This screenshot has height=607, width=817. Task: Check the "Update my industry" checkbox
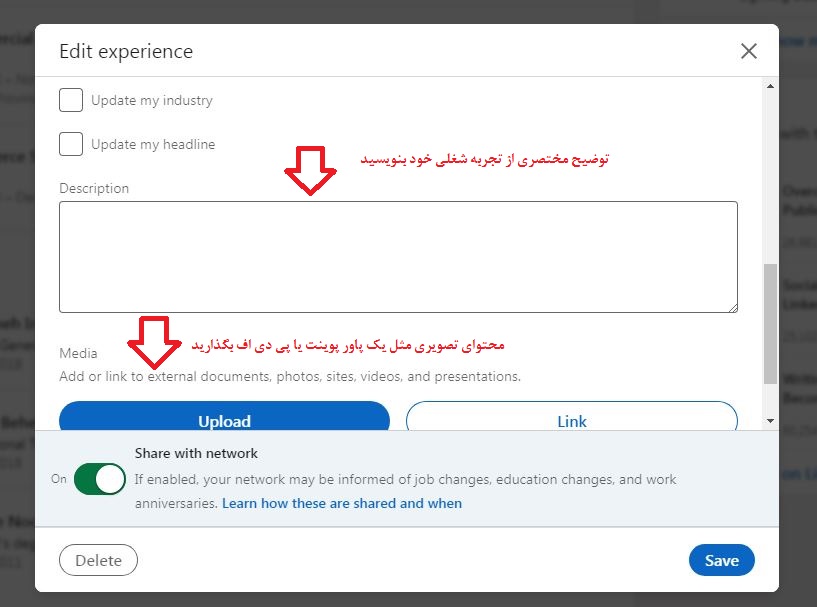click(70, 100)
